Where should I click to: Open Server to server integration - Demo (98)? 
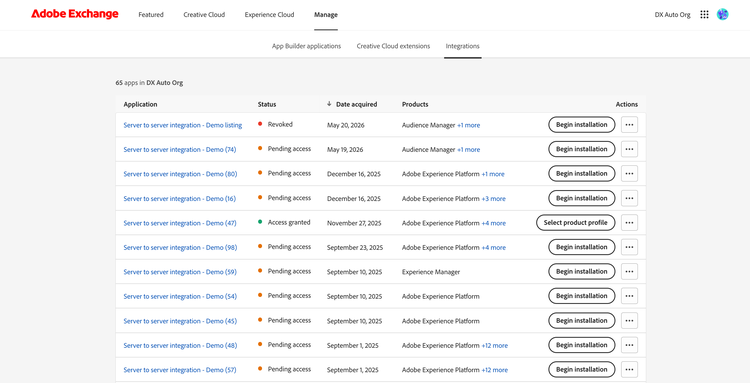tap(180, 248)
